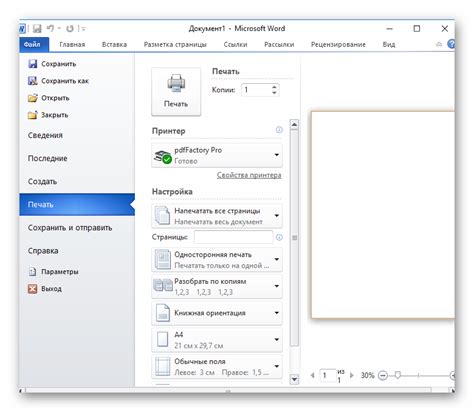Minimize the ribbon with the caret icon

point(439,44)
